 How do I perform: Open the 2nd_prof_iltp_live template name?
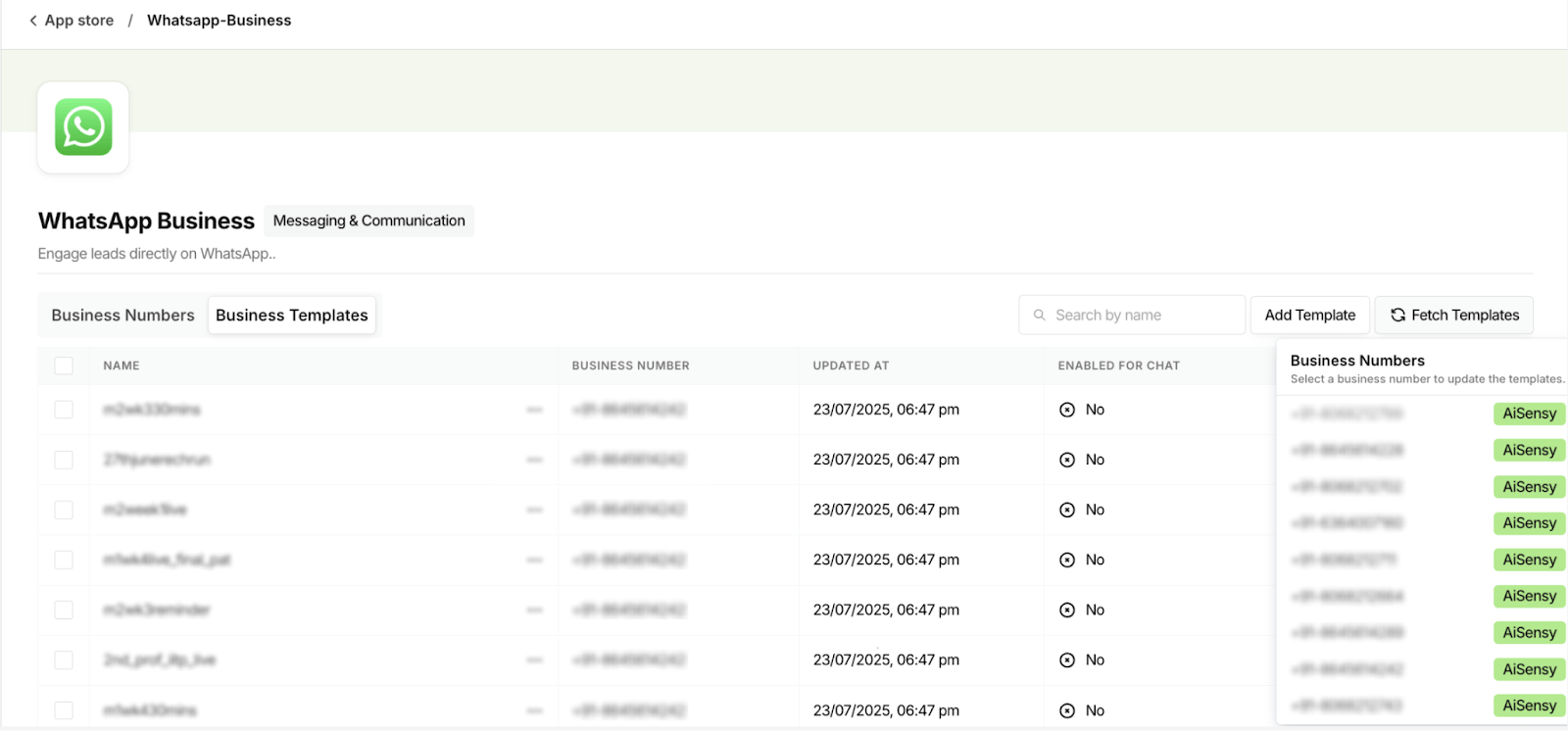coord(160,660)
